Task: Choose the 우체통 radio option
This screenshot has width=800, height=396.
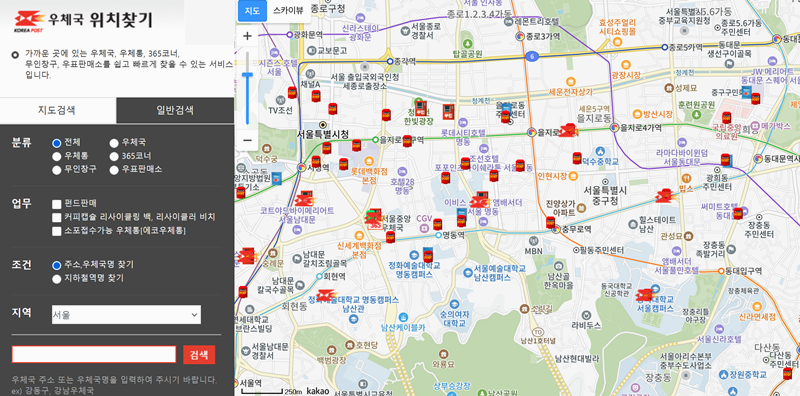Action: pos(57,157)
